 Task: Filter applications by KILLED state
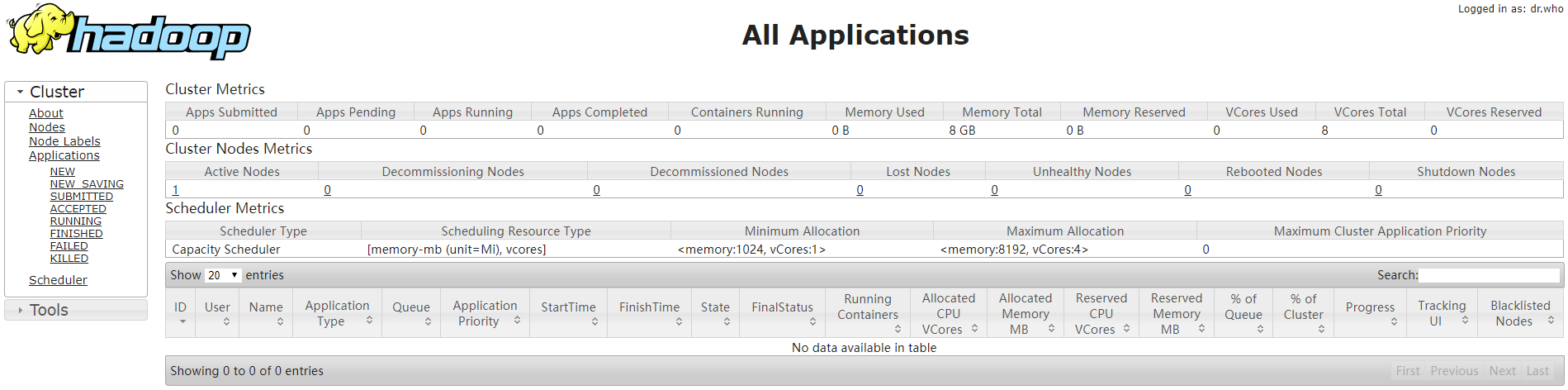tap(69, 259)
